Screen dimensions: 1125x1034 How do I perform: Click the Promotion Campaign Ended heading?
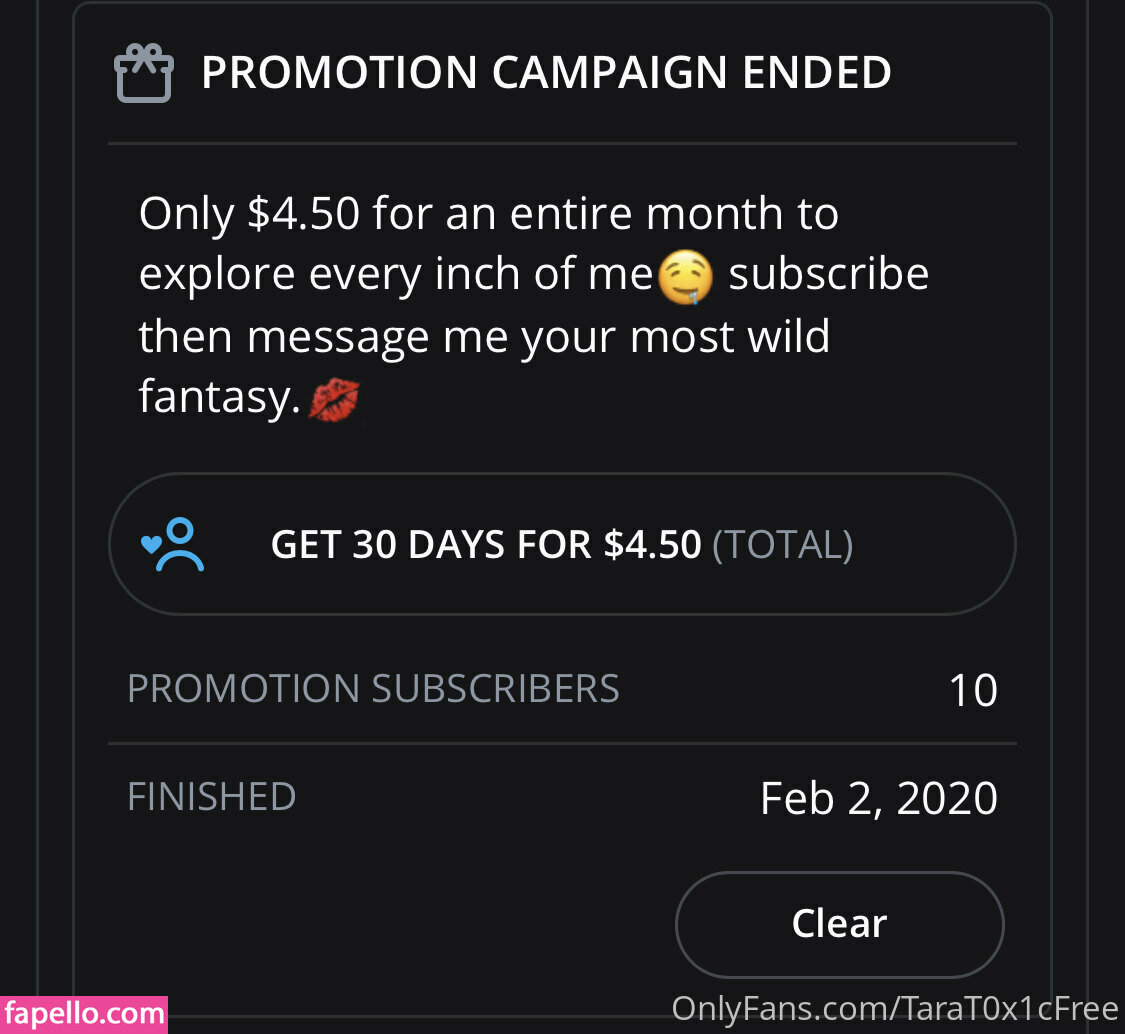546,73
